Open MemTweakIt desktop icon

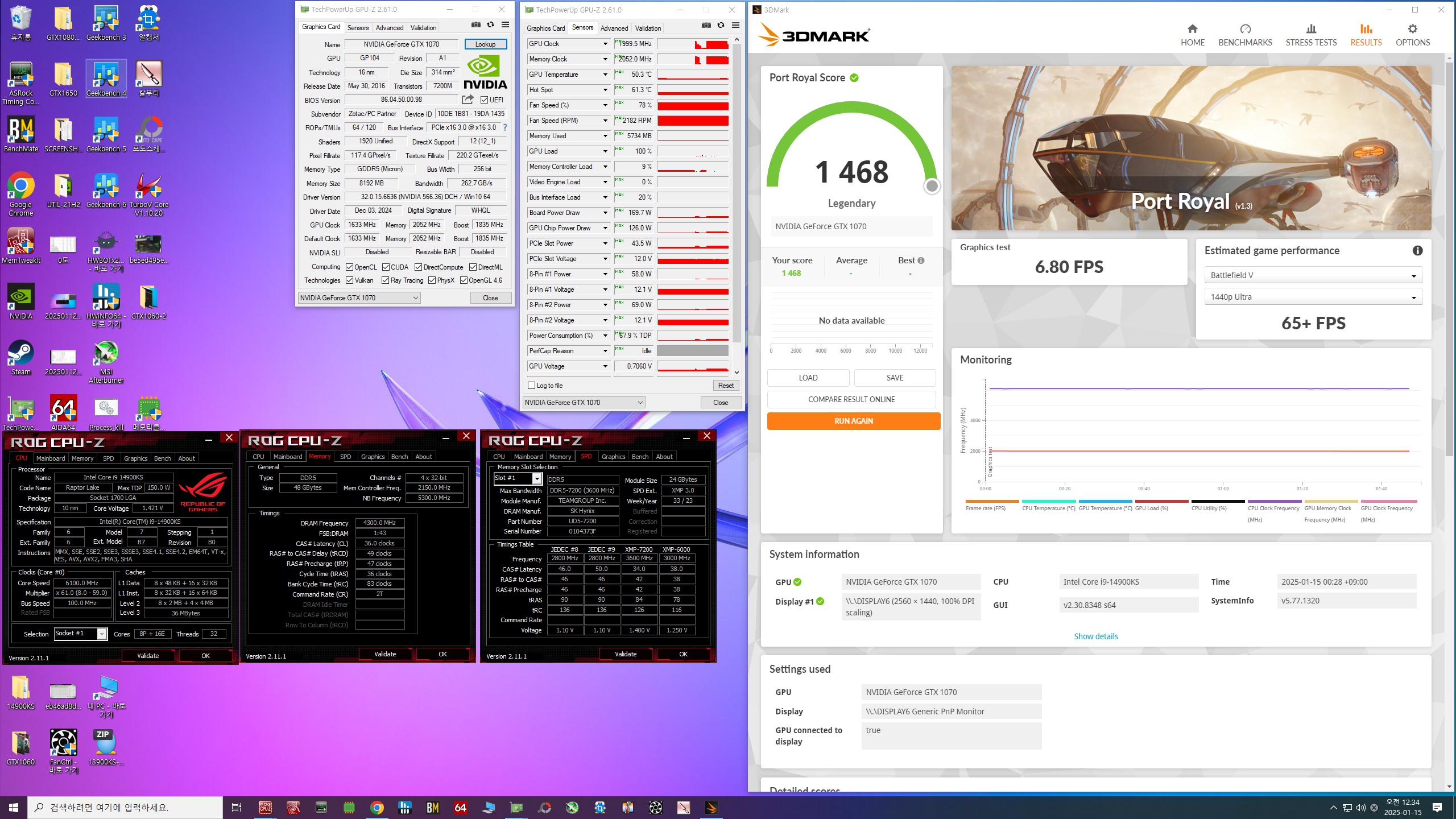coord(21,246)
